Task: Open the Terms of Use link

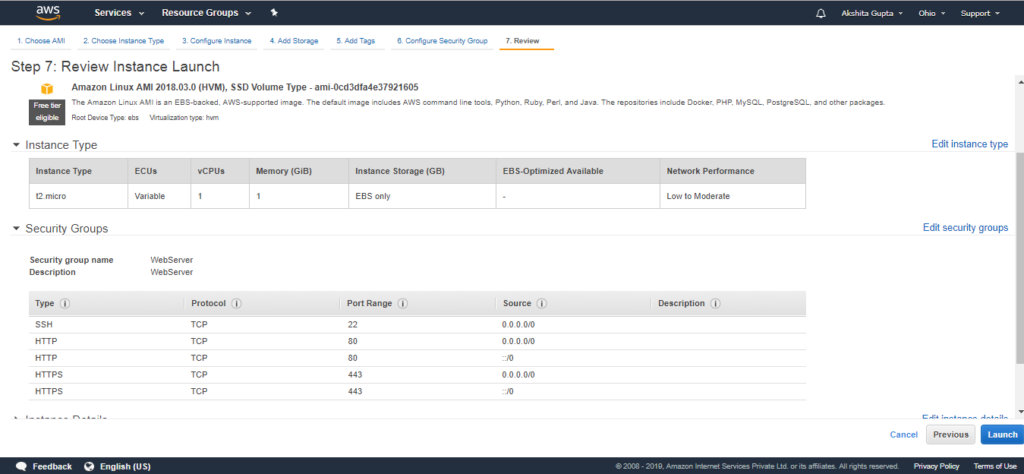Action: pos(995,466)
